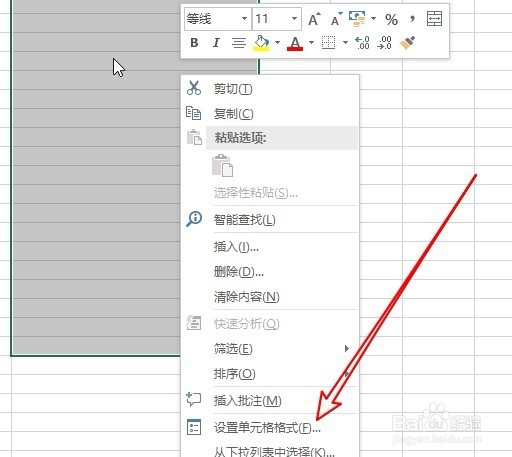Image resolution: width=512 pixels, height=457 pixels.
Task: Decrease decimal places icon
Action: point(384,43)
